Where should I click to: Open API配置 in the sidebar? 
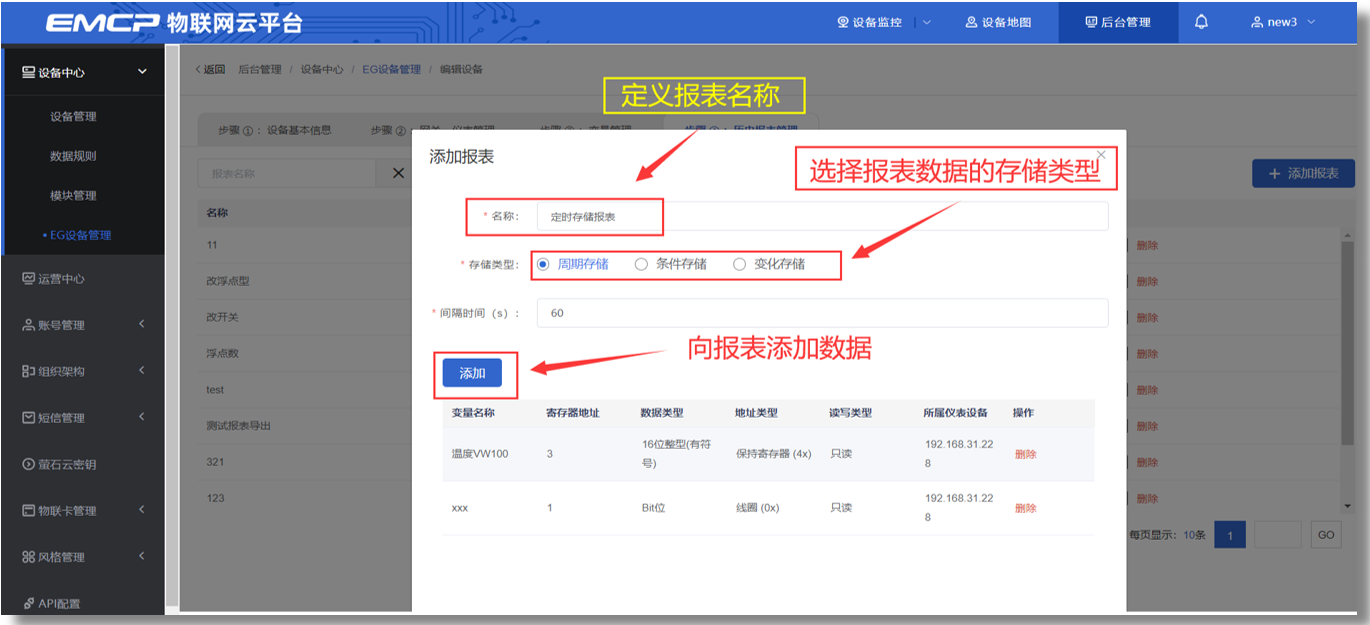point(59,603)
